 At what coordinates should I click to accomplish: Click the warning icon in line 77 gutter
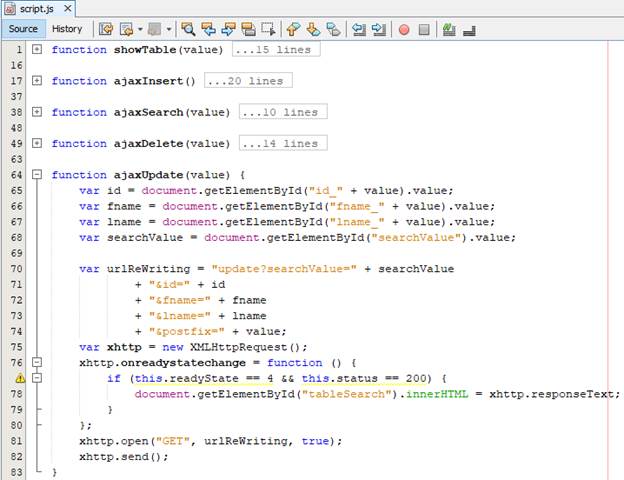[x=20, y=379]
